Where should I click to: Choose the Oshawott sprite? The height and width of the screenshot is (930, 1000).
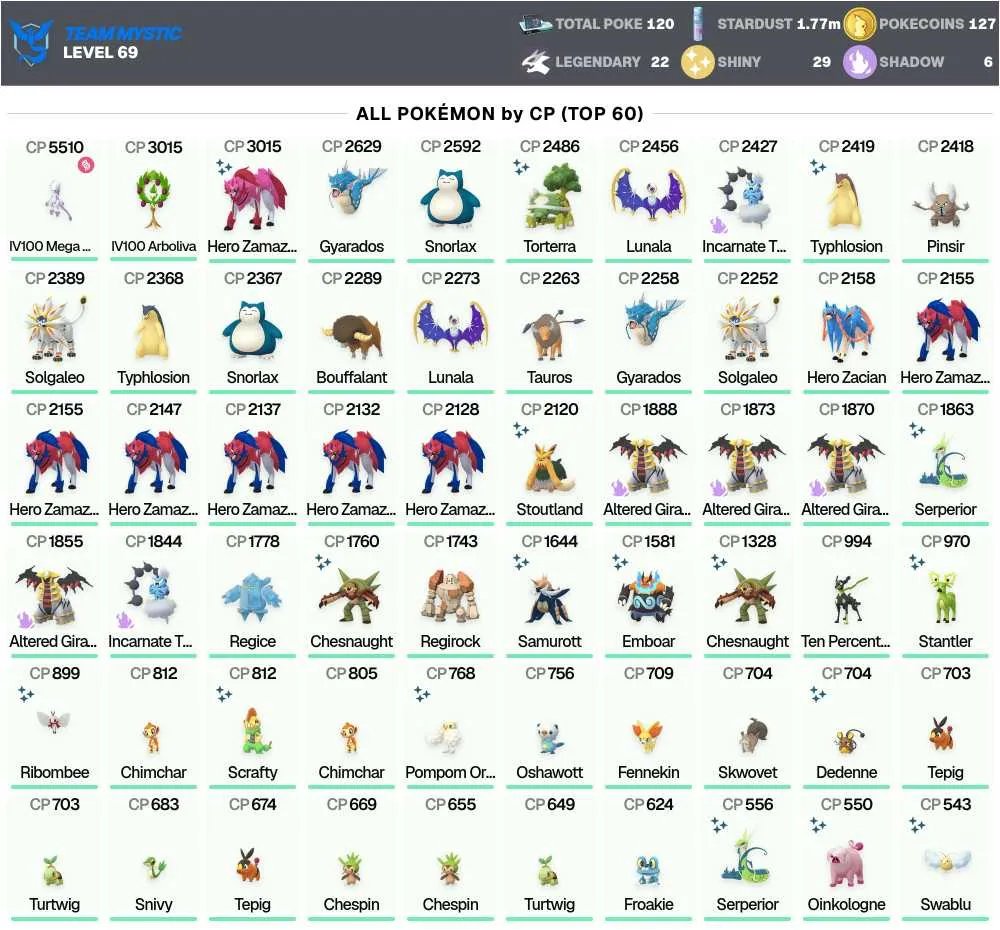point(549,738)
